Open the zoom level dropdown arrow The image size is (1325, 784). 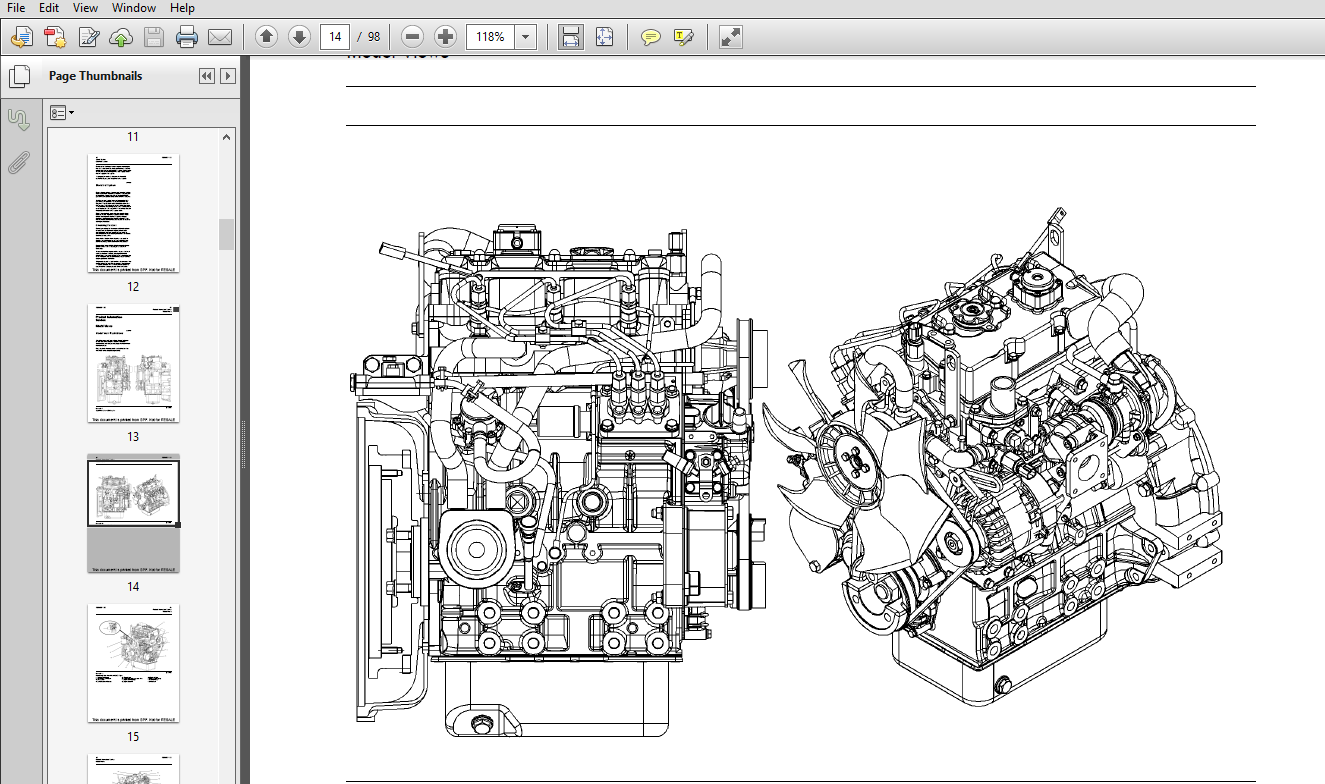point(526,38)
